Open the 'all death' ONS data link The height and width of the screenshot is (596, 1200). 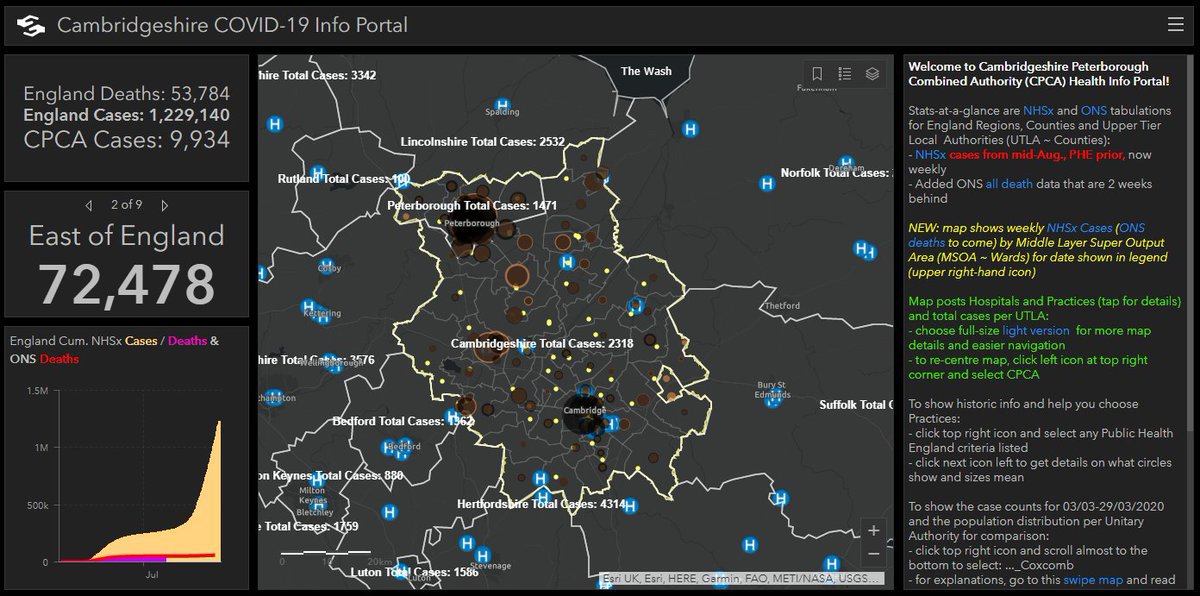[x=1005, y=185]
